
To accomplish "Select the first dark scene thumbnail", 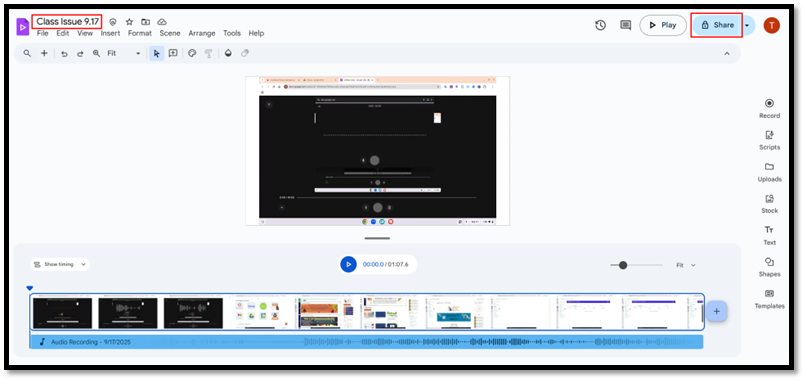I will point(63,313).
